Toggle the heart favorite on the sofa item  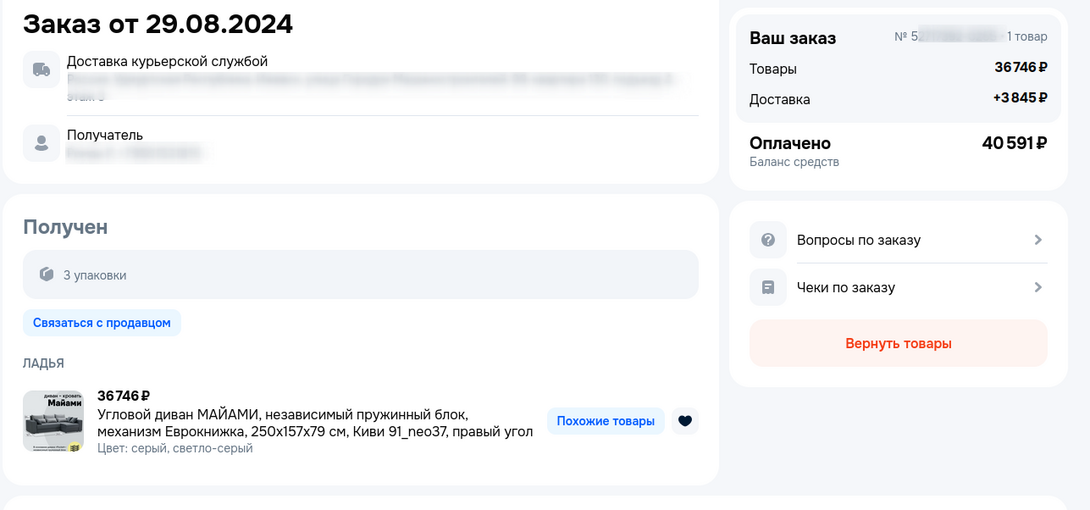(x=685, y=421)
